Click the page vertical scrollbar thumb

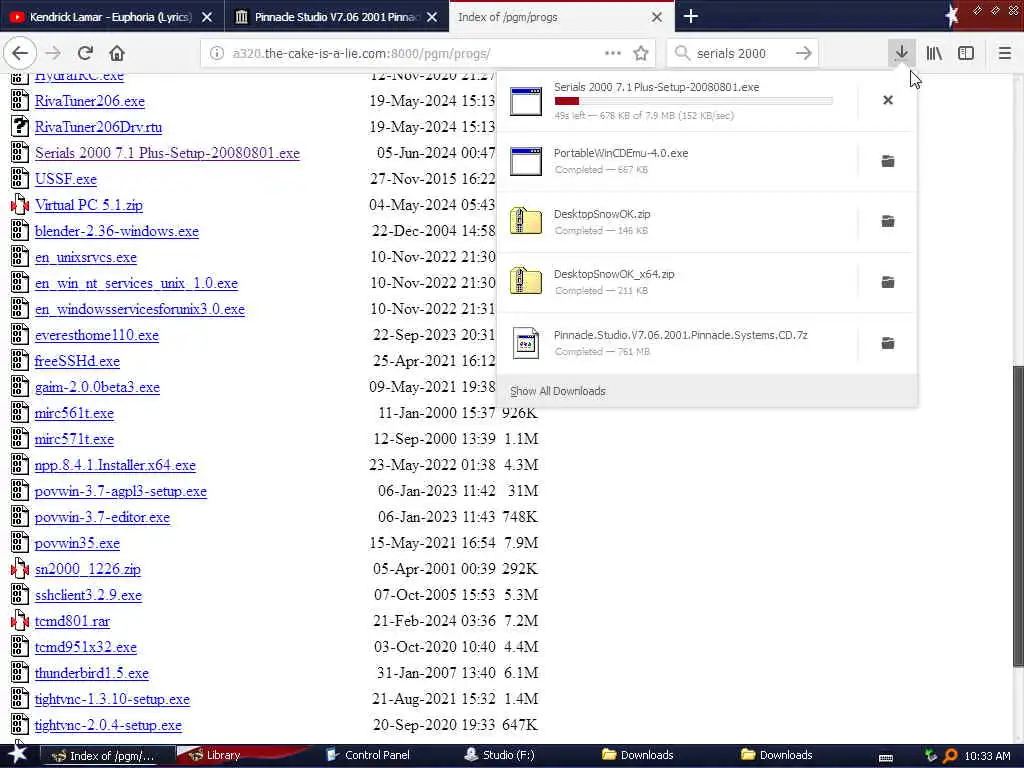coord(1017,516)
